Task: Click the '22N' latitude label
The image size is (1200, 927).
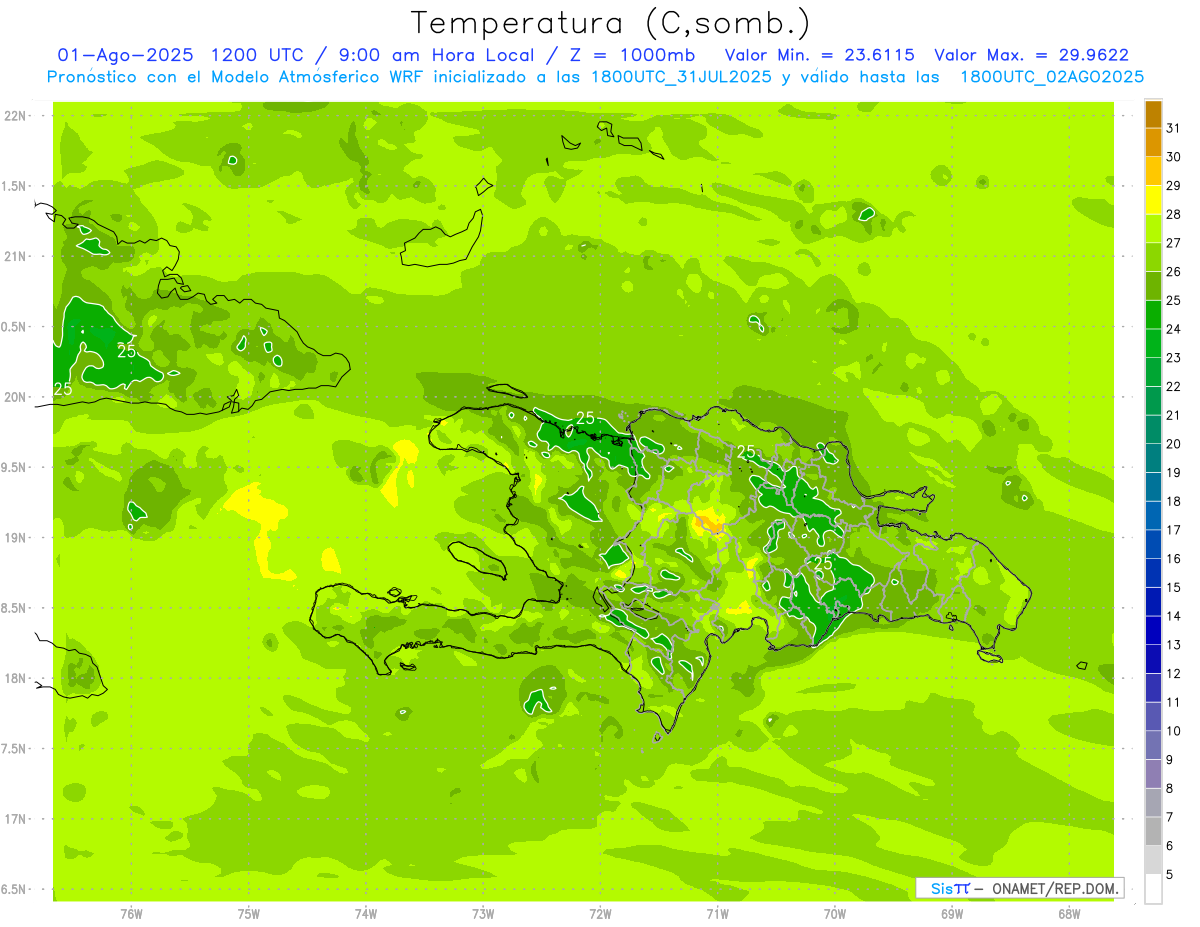Action: [x=14, y=115]
